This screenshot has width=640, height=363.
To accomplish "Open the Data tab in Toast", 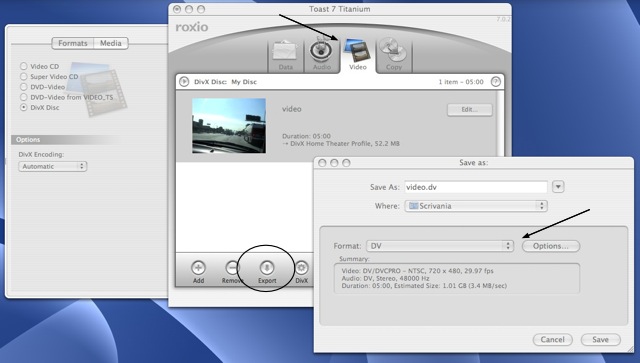I will (285, 56).
